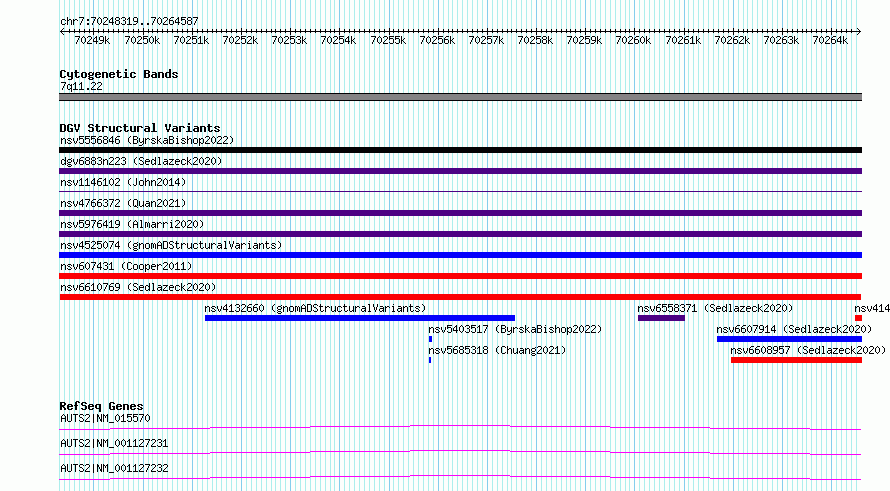The width and height of the screenshot is (890, 491).
Task: Click the 70258k ruler position
Action: click(535, 40)
